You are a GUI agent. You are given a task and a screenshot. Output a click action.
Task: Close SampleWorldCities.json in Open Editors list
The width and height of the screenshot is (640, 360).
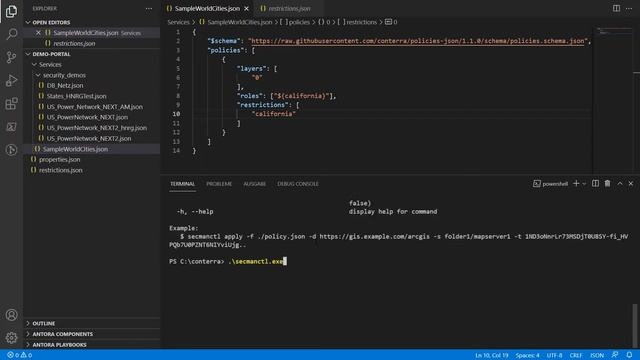[x=38, y=33]
